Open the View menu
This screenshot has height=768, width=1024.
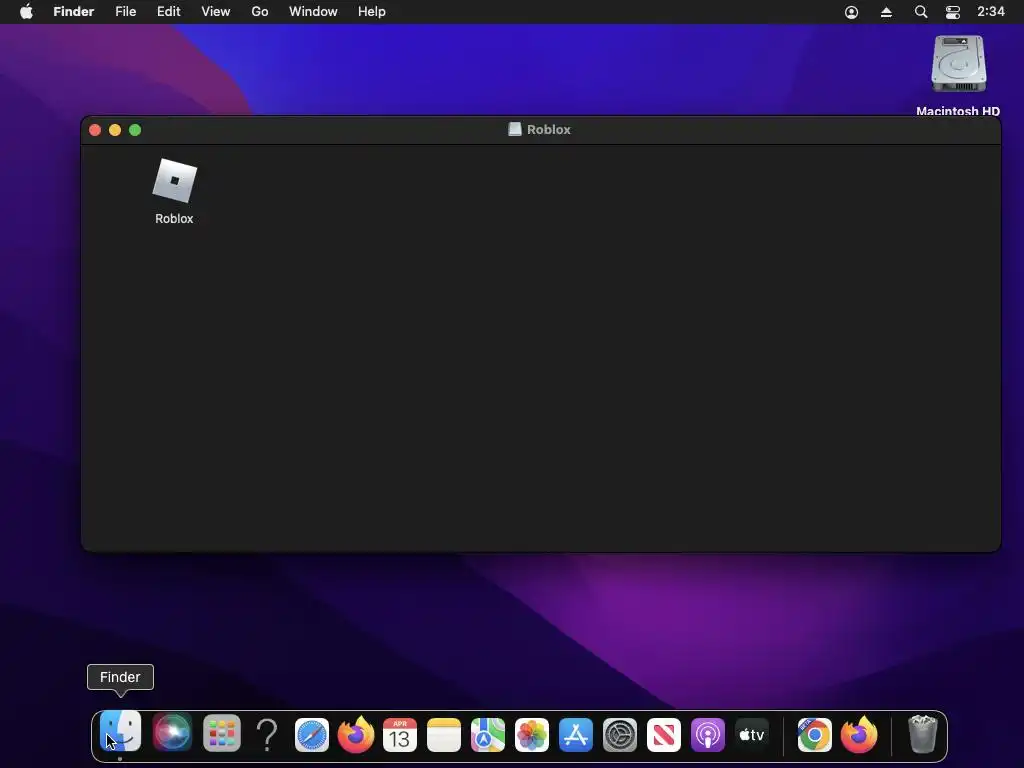tap(216, 12)
